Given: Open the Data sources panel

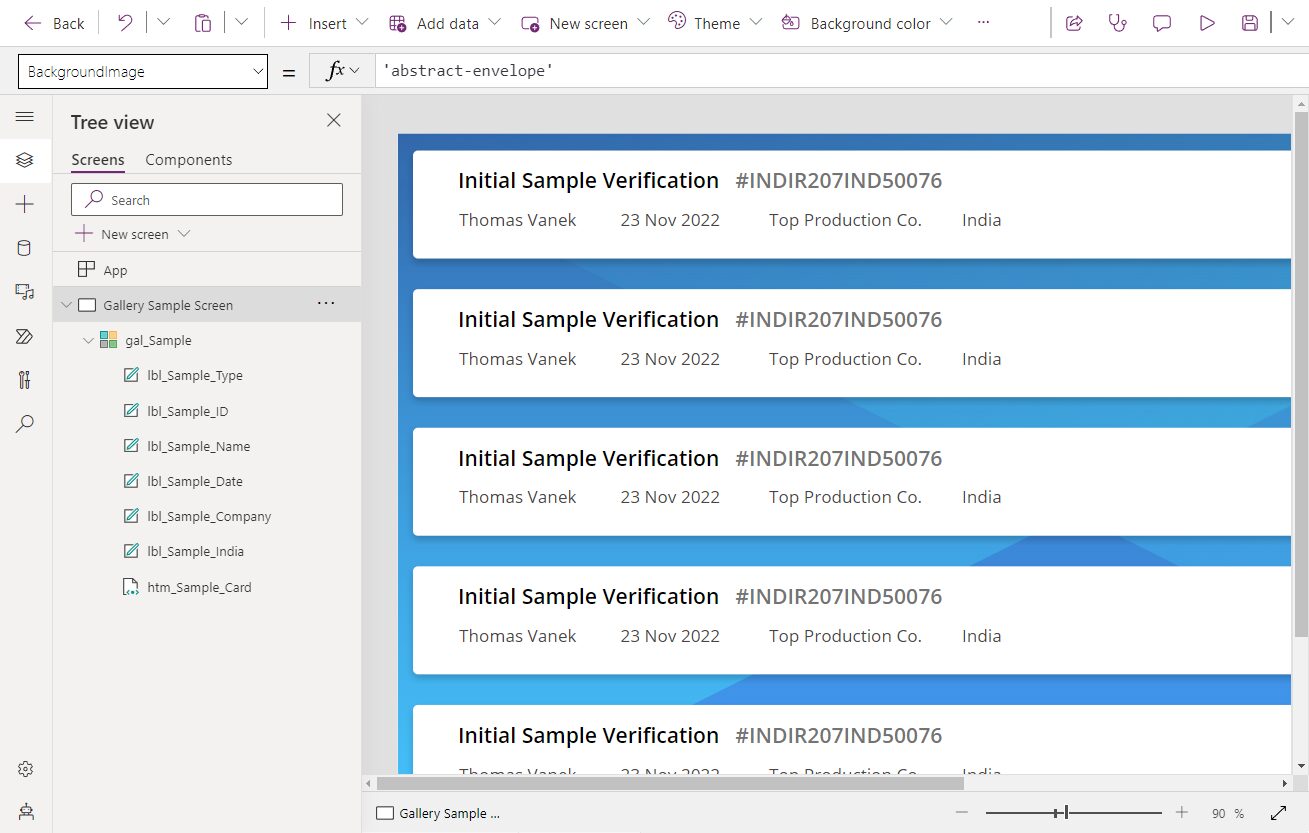Looking at the screenshot, I should tap(25, 247).
